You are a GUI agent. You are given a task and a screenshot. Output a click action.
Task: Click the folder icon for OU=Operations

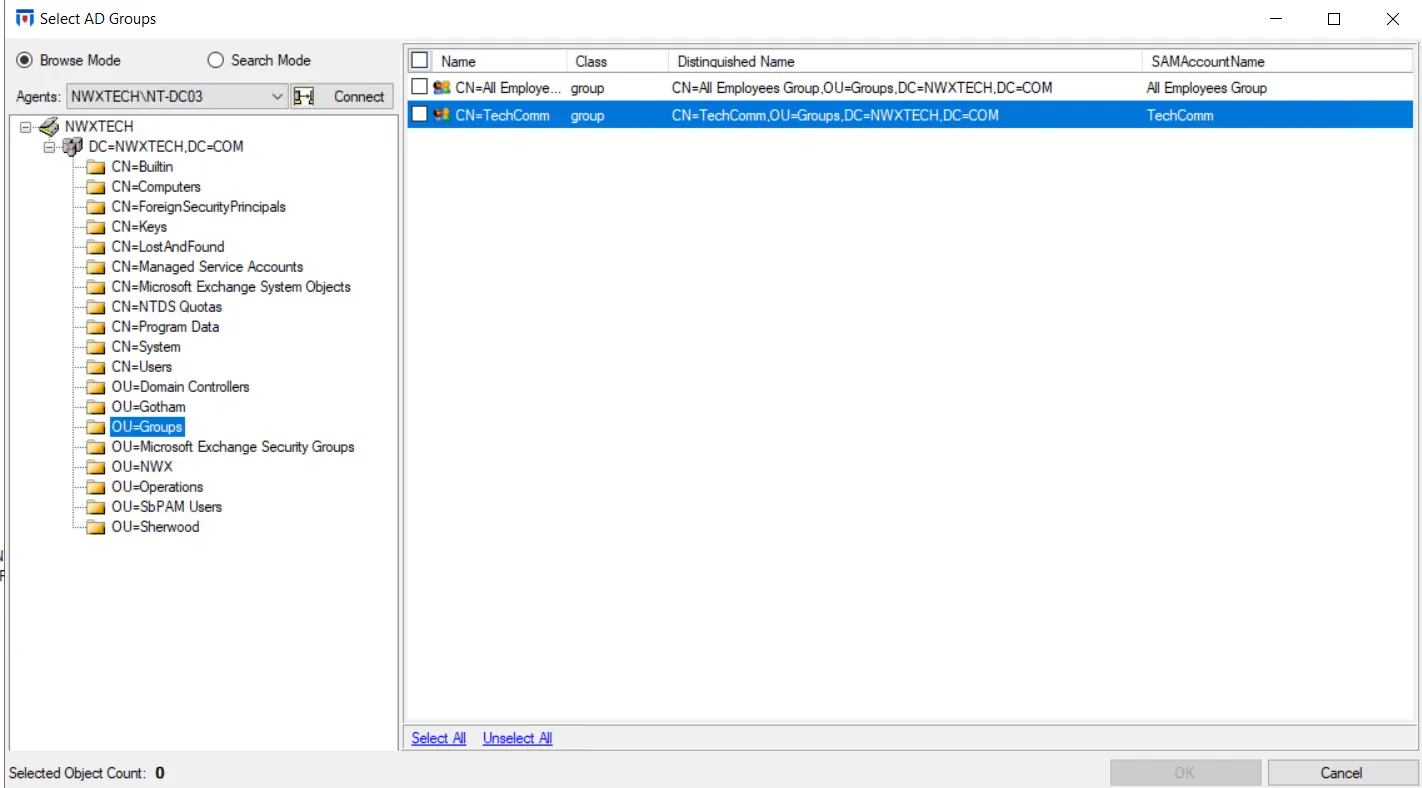(96, 487)
